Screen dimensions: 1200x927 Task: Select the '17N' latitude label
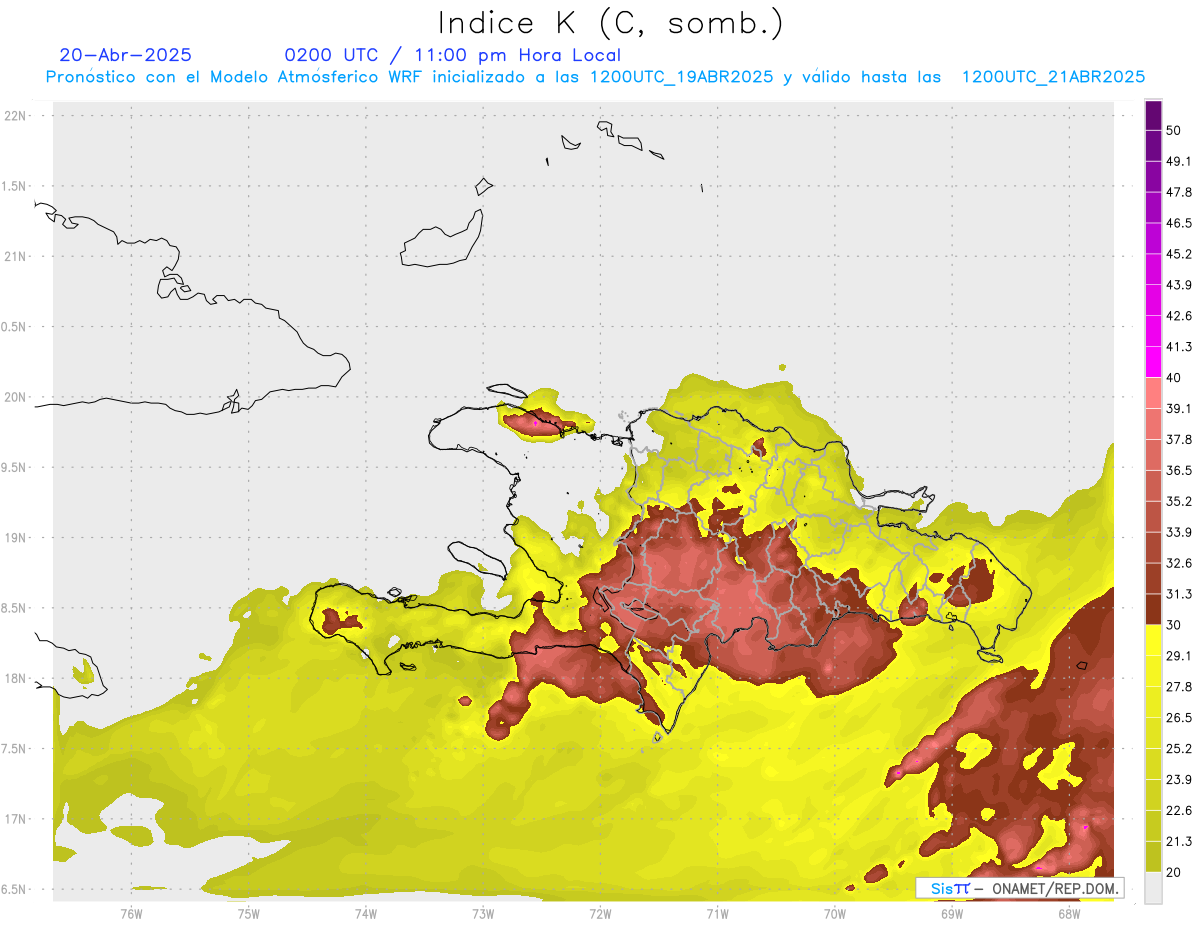[16, 820]
